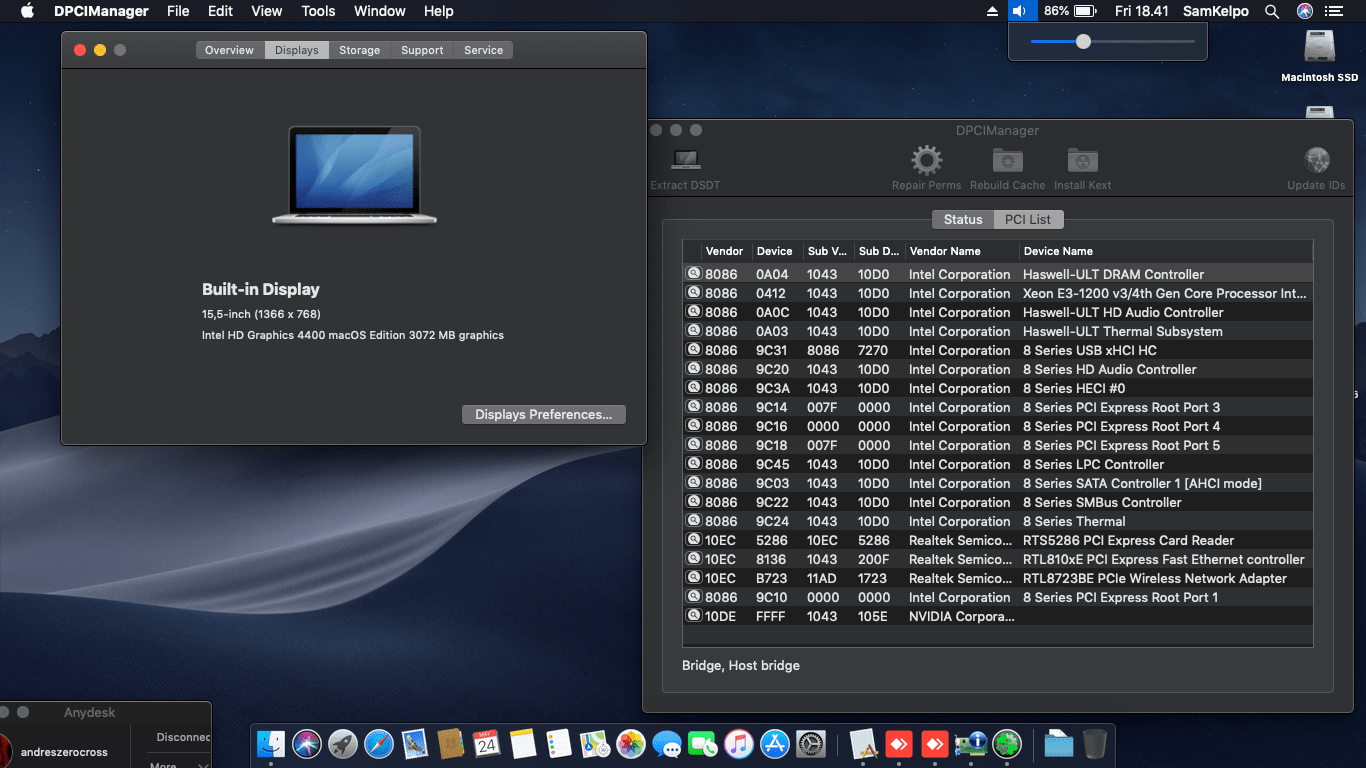Click lookup icon for 8 Series LPC Controller
Viewport: 1366px width, 768px height.
[693, 464]
